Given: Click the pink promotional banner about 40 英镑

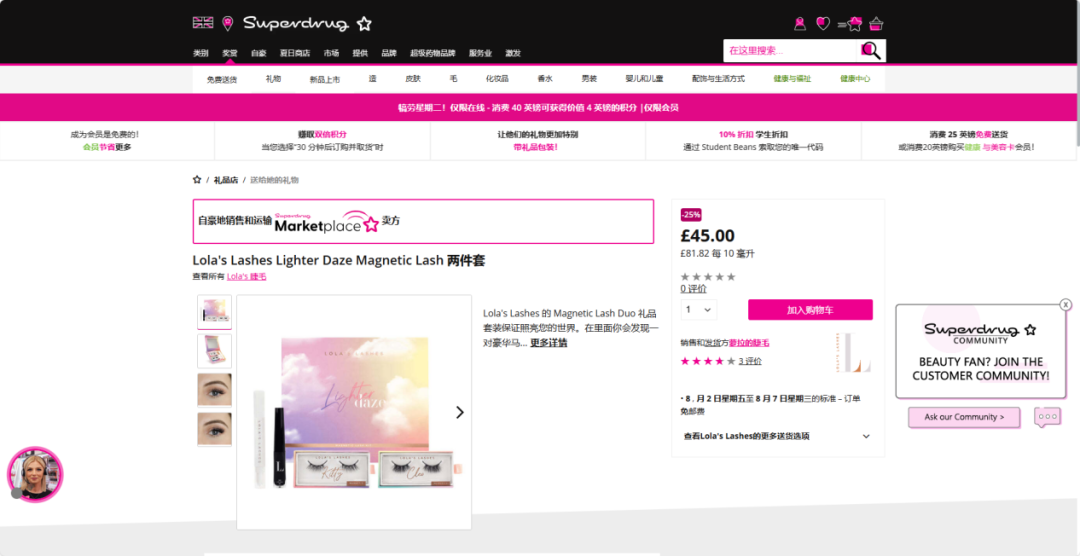Looking at the screenshot, I should [x=538, y=107].
